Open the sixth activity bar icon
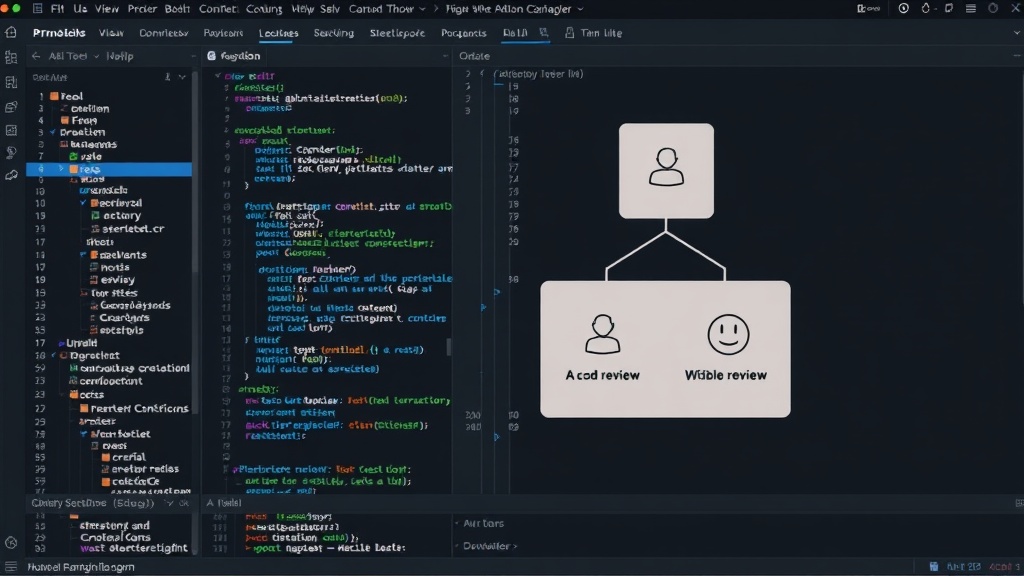The image size is (1024, 576). (x=11, y=153)
